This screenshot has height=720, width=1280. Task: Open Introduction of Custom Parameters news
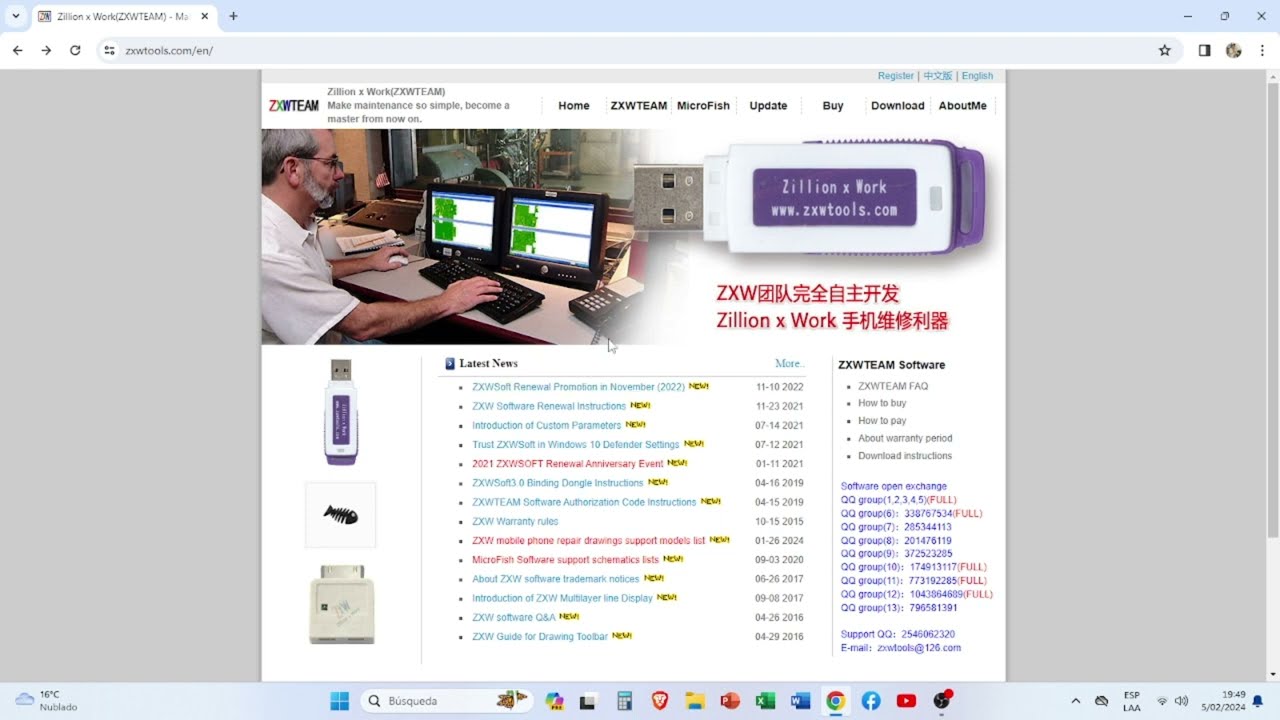(546, 425)
